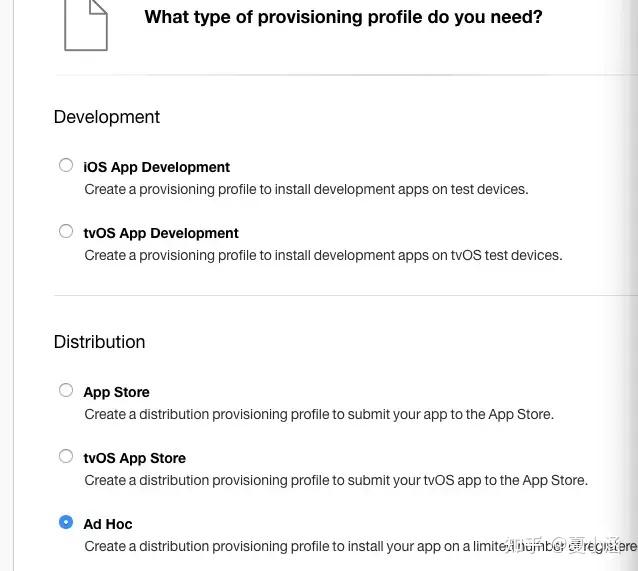Viewport: 638px width, 571px height.
Task: Click the provisioning profile question title
Action: (x=343, y=17)
